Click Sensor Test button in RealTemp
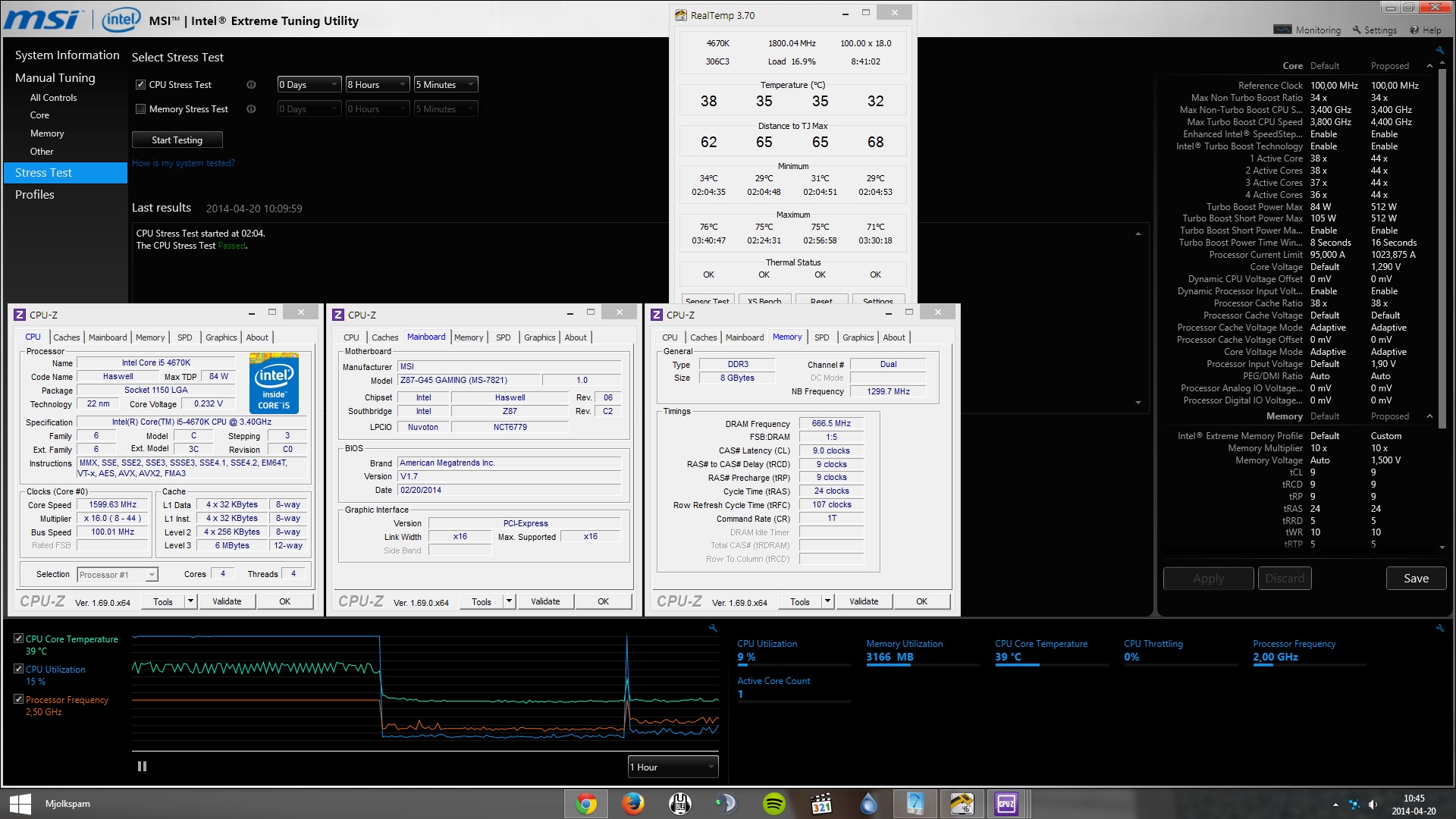This screenshot has height=819, width=1456. pos(707,300)
